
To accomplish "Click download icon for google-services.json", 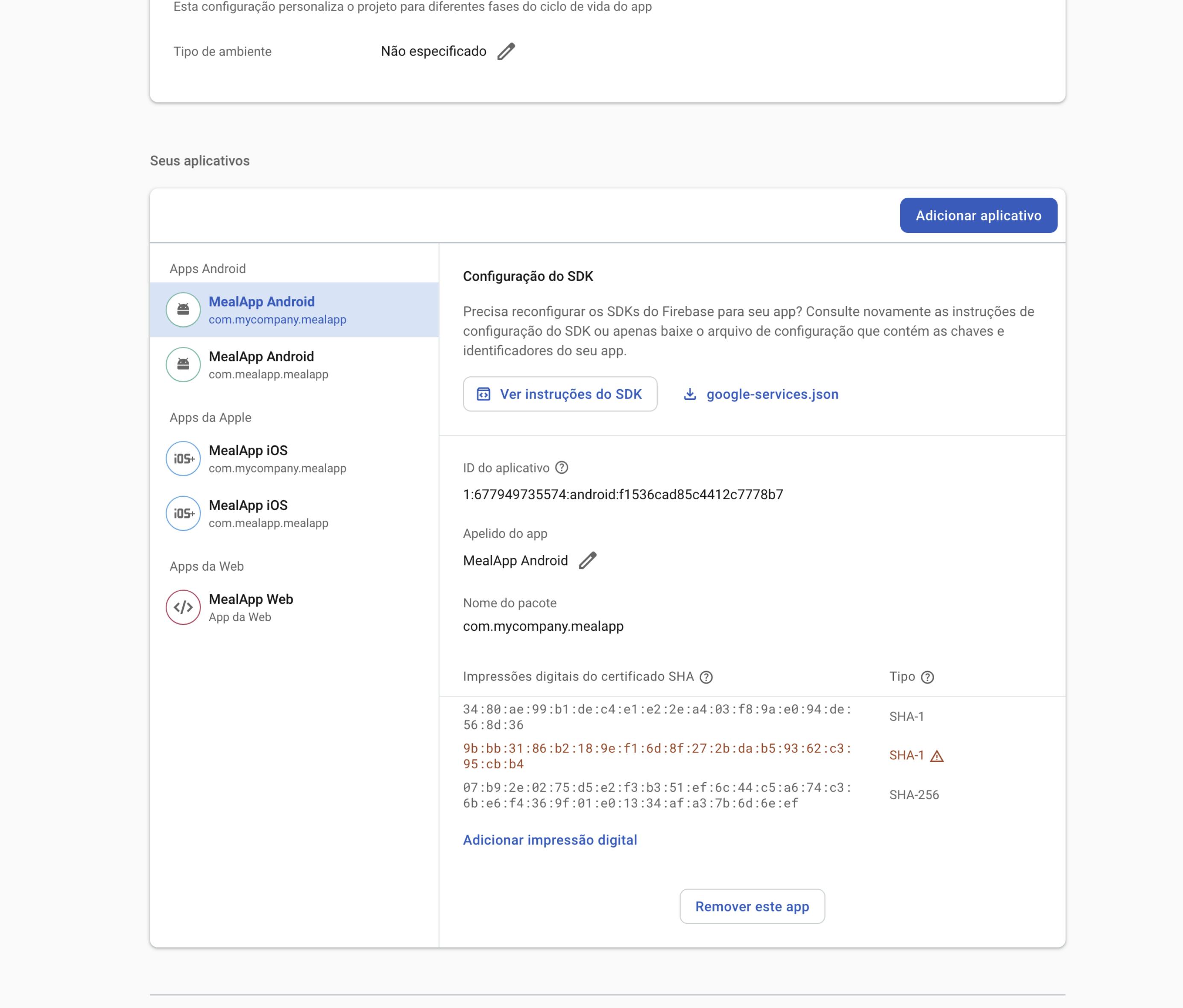I will pyautogui.click(x=690, y=394).
